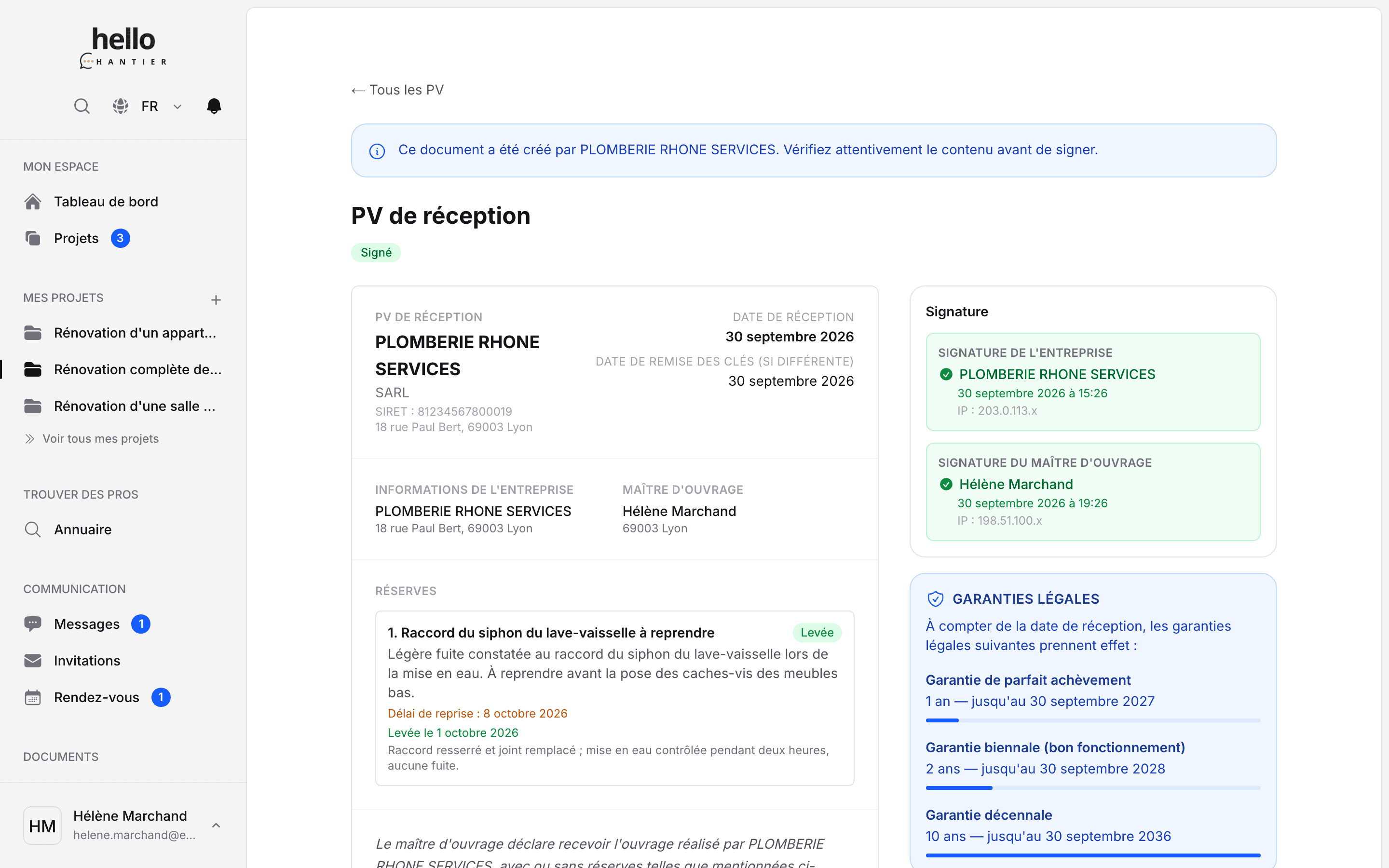This screenshot has width=1389, height=868.
Task: Click the Projets stack icon
Action: [33, 238]
